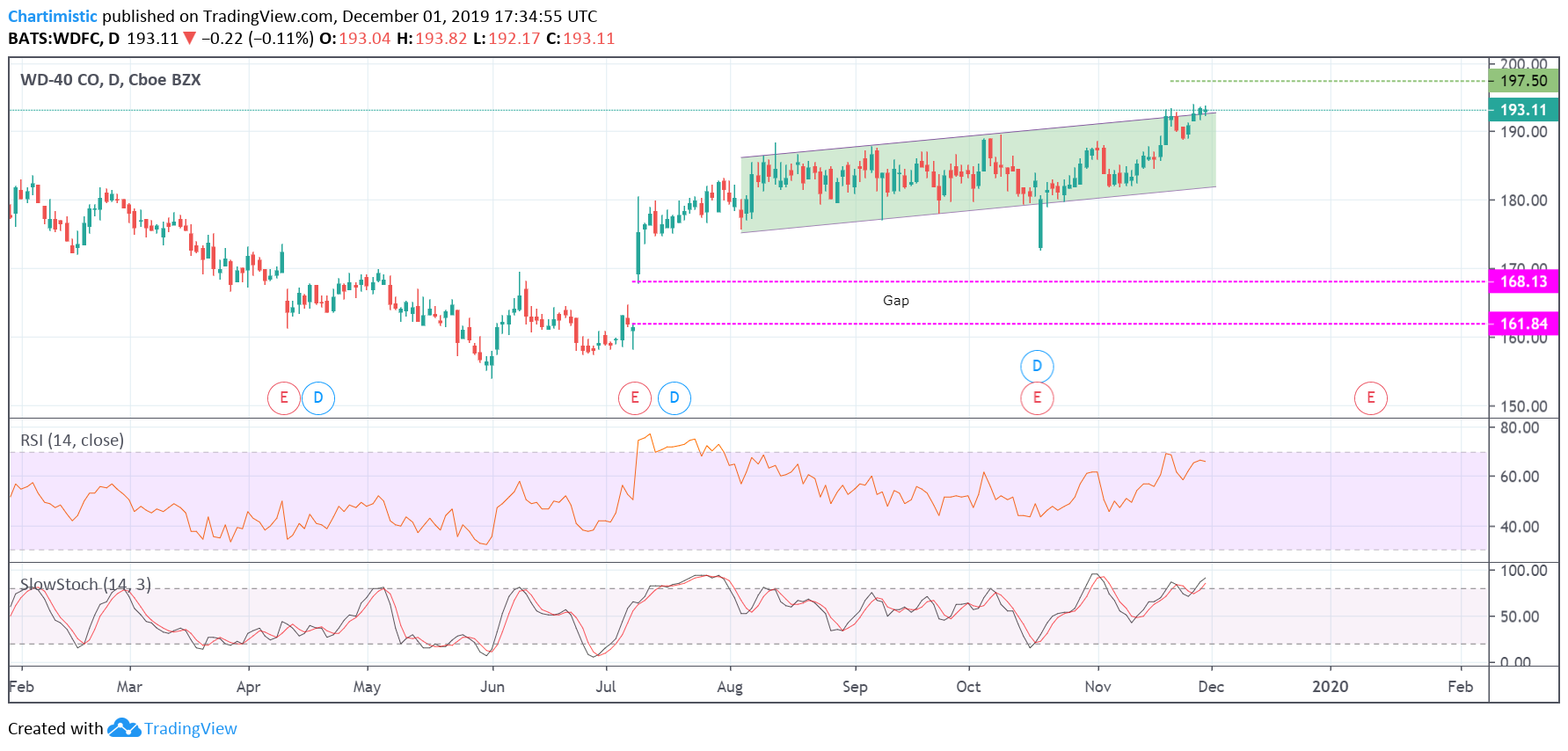Click the Gap text annotation
The image size is (1568, 751).
[896, 301]
